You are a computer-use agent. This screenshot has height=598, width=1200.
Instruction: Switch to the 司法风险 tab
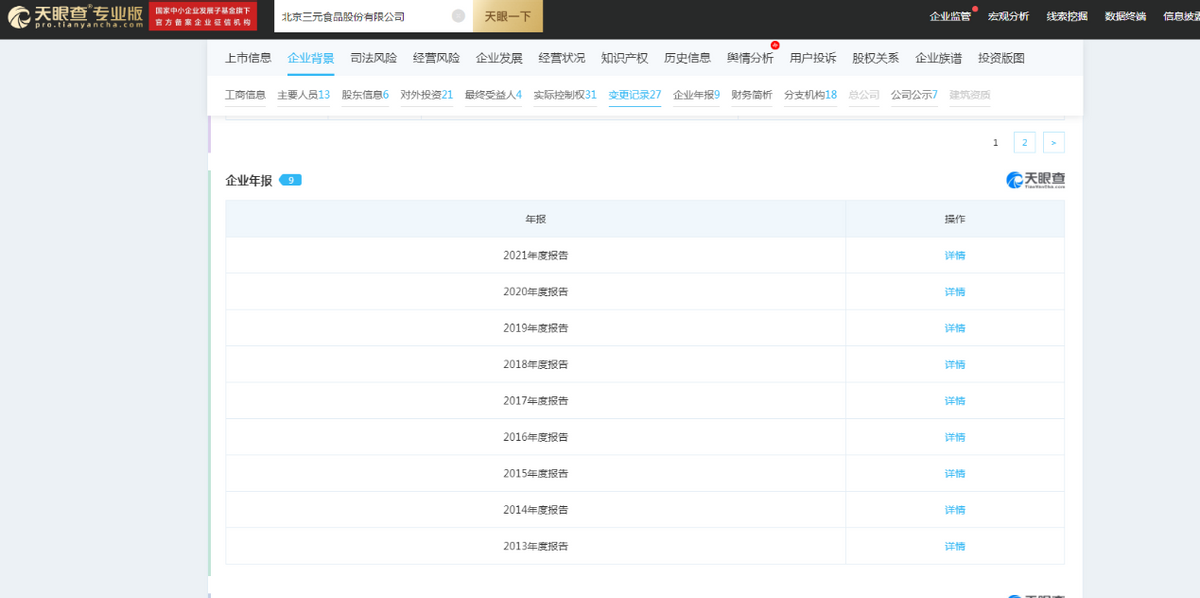pyautogui.click(x=373, y=58)
